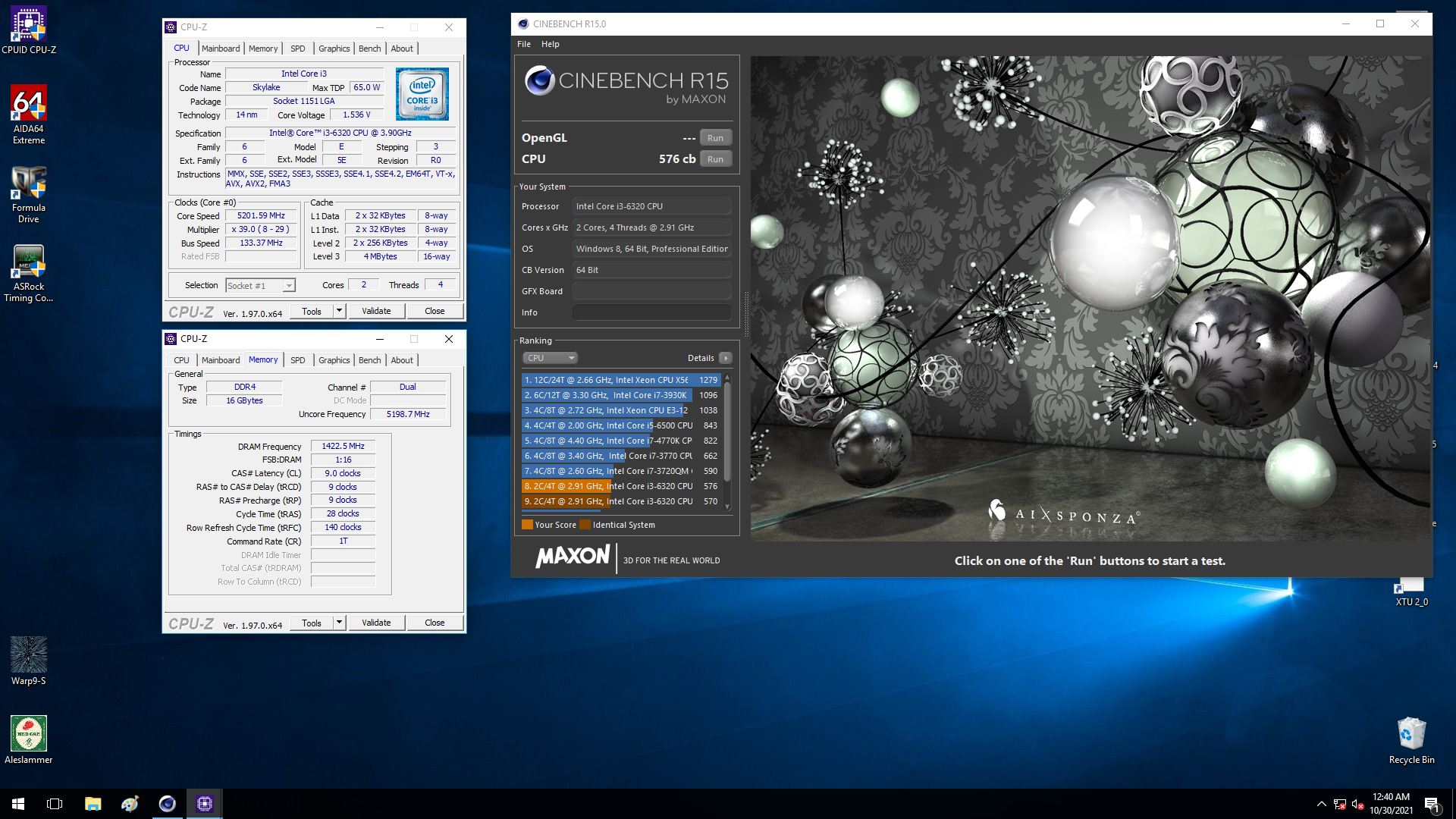Click the Tools button in the memory CPU-Z window
The image size is (1456, 819).
pyautogui.click(x=312, y=623)
